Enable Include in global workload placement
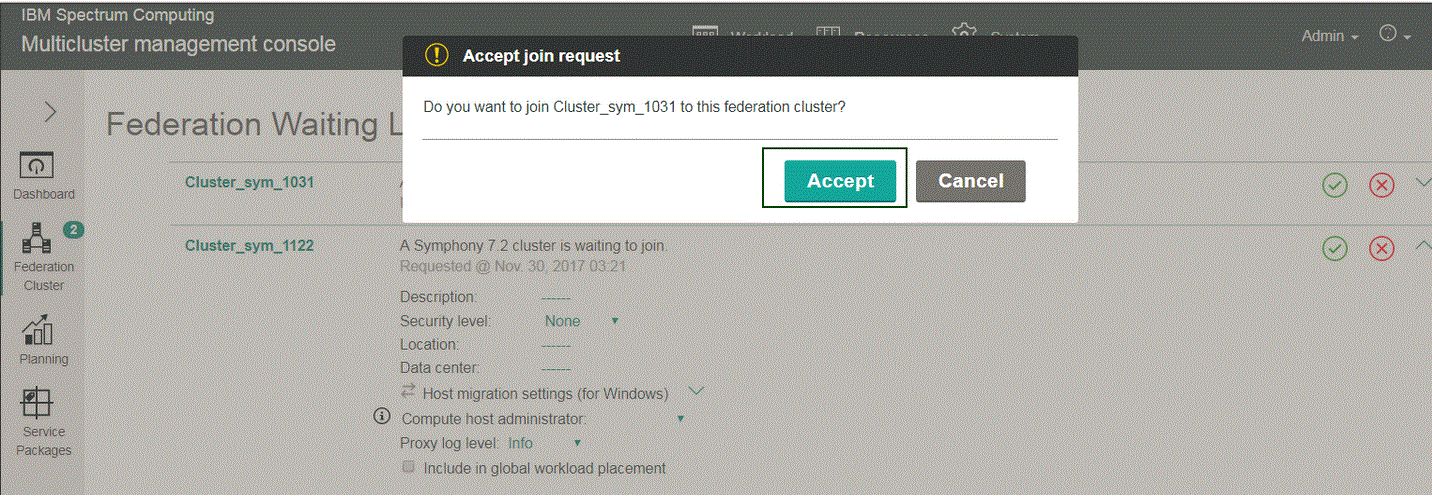The image size is (1432, 498). click(x=408, y=467)
